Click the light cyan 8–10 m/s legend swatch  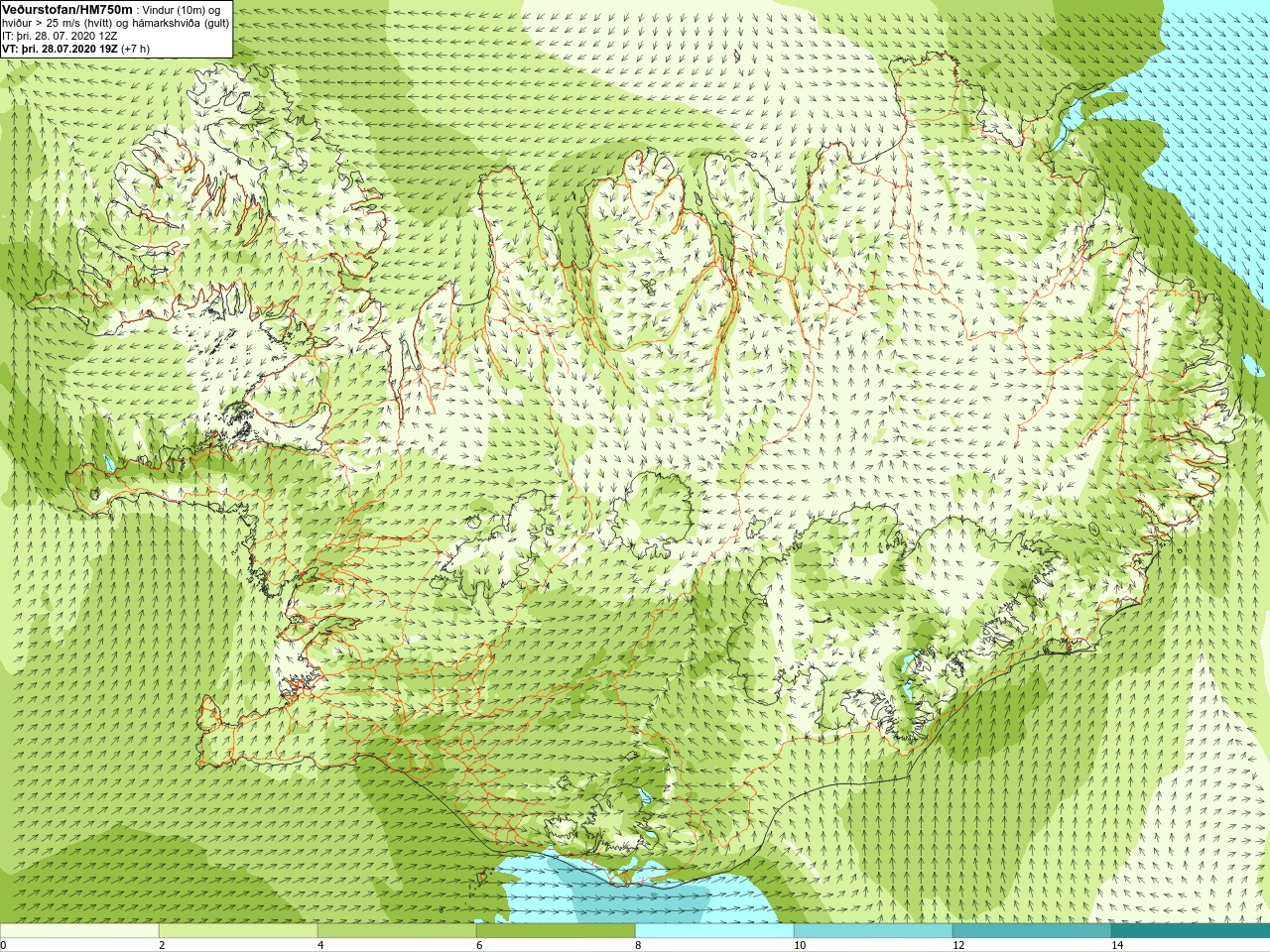coord(714,931)
